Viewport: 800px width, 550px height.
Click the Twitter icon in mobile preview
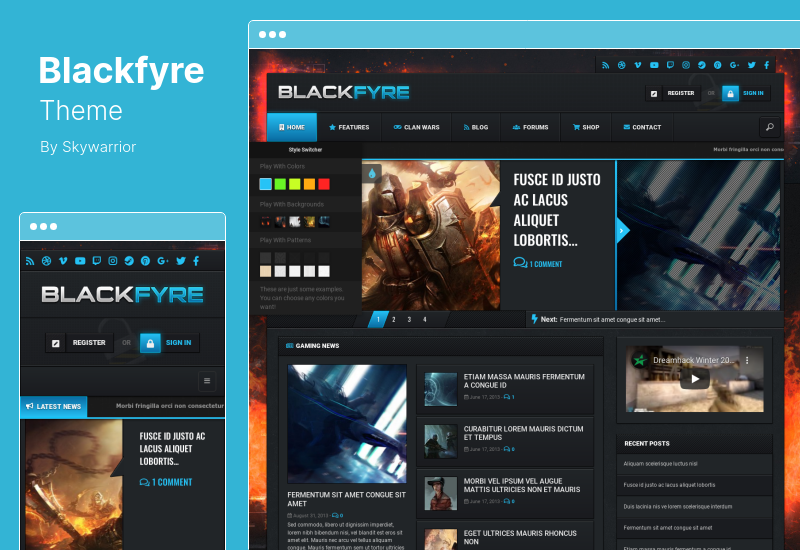pyautogui.click(x=181, y=261)
